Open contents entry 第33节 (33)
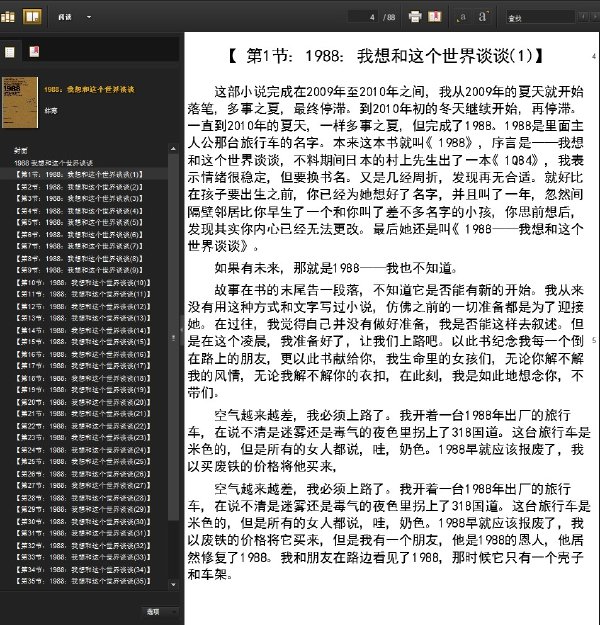600x625 pixels. click(x=83, y=557)
